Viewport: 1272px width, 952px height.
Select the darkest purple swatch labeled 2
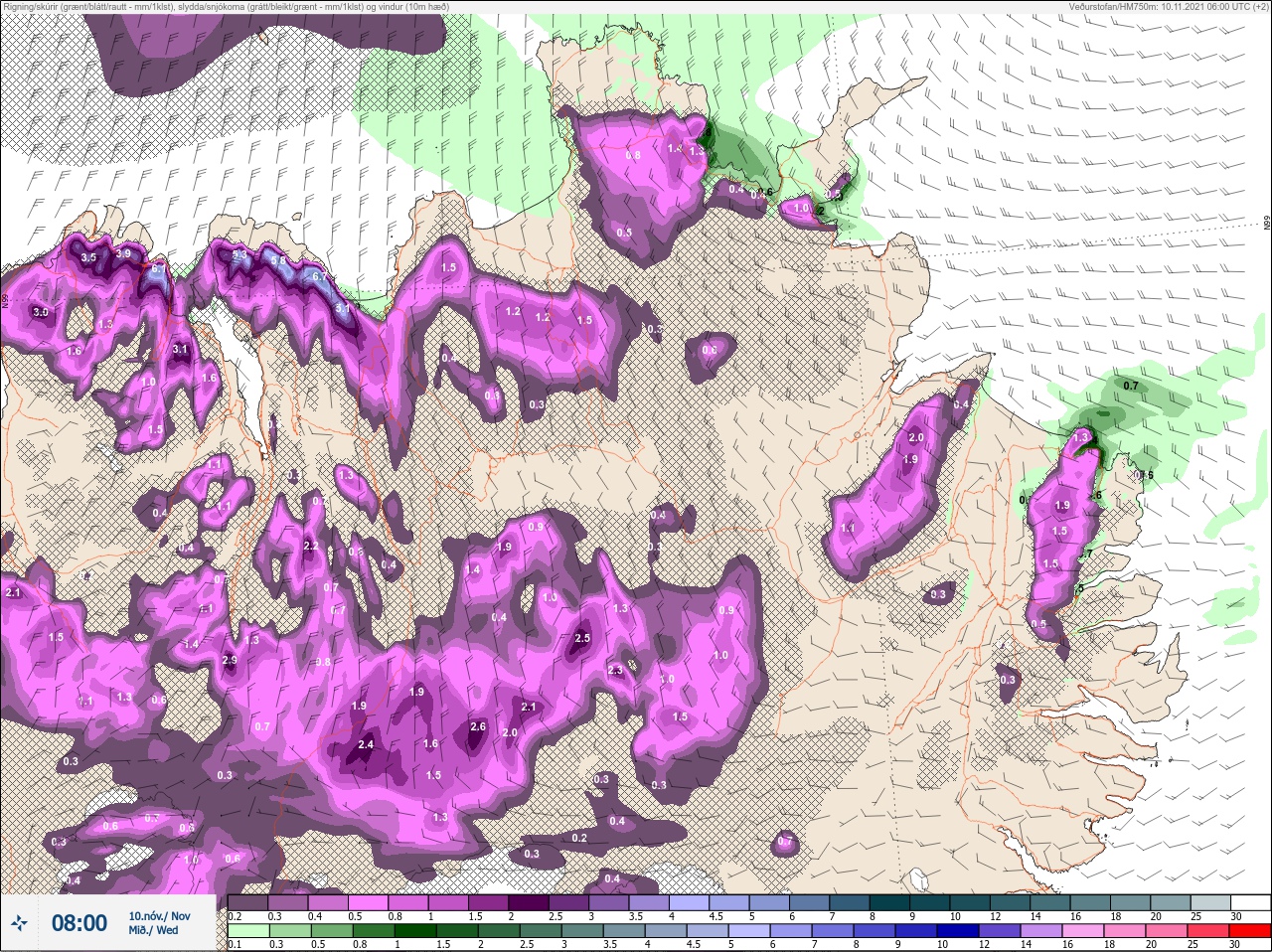coord(531,902)
